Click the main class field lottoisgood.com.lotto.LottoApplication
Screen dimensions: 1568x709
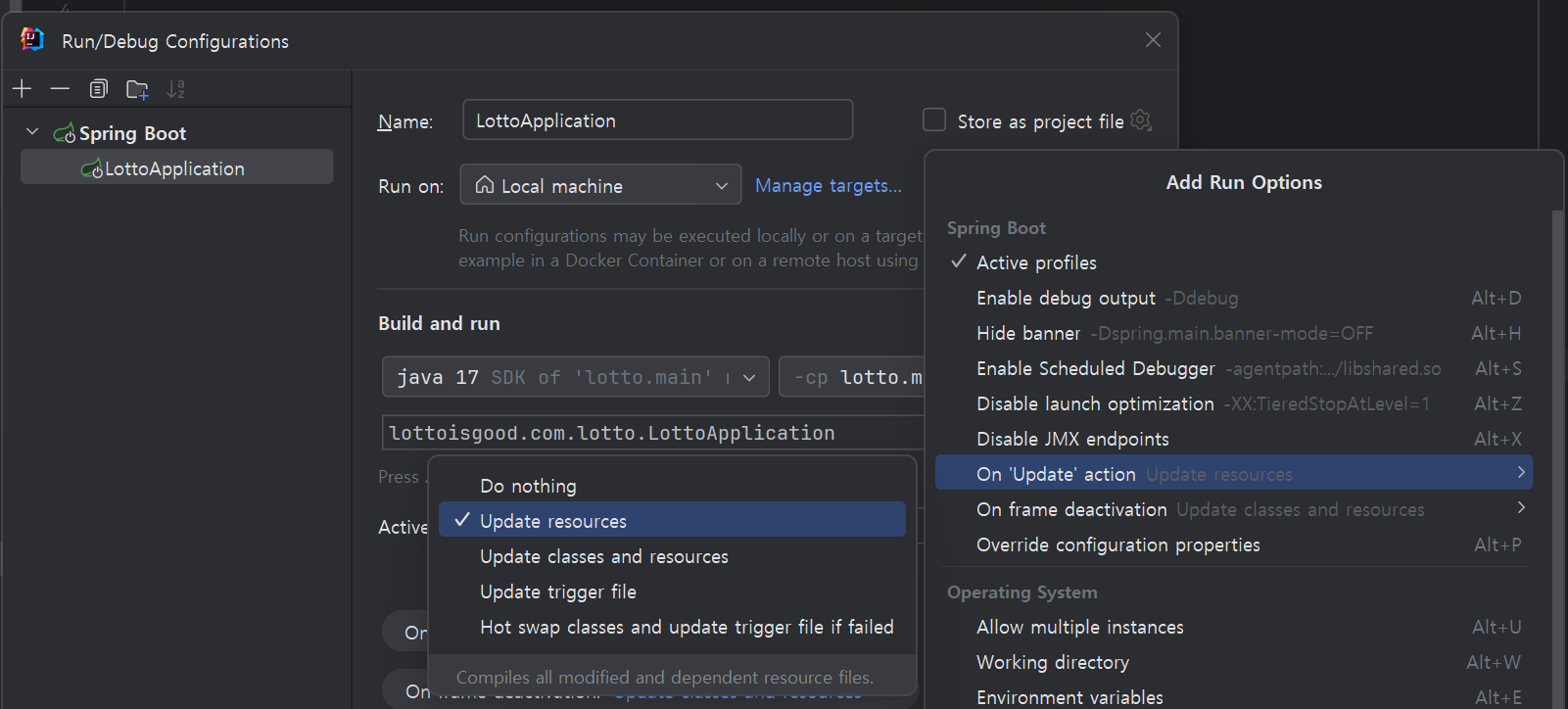pyautogui.click(x=652, y=433)
